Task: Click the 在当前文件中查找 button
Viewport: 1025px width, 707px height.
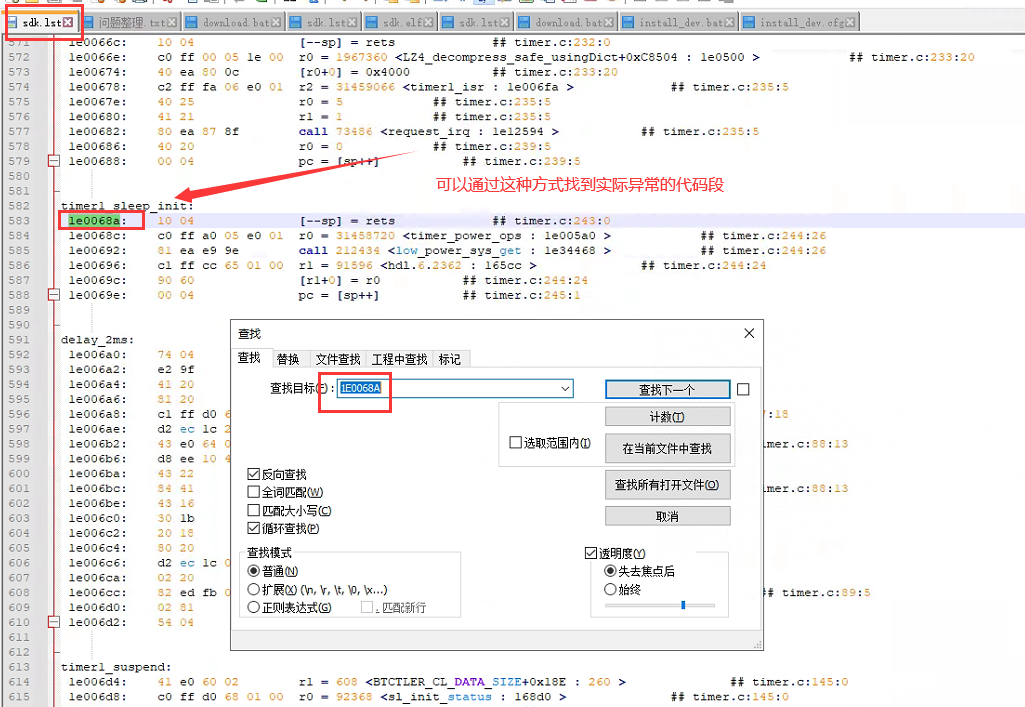Action: coord(667,448)
